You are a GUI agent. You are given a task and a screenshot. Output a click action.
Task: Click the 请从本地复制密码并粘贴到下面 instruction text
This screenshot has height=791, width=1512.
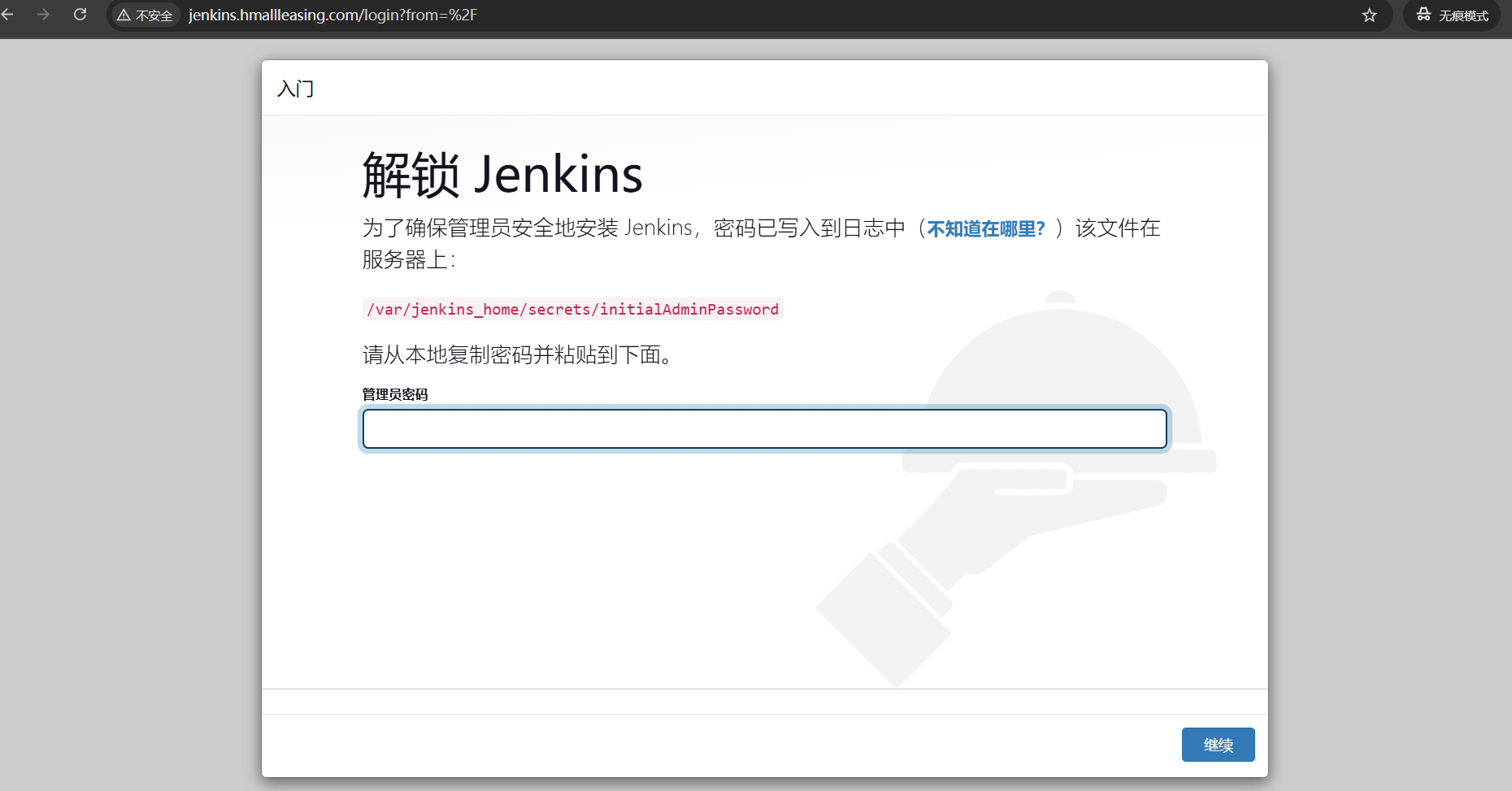518,355
